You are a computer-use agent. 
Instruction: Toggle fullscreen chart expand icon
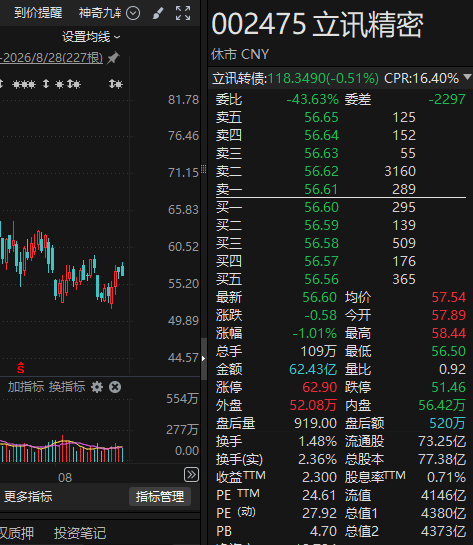click(183, 13)
